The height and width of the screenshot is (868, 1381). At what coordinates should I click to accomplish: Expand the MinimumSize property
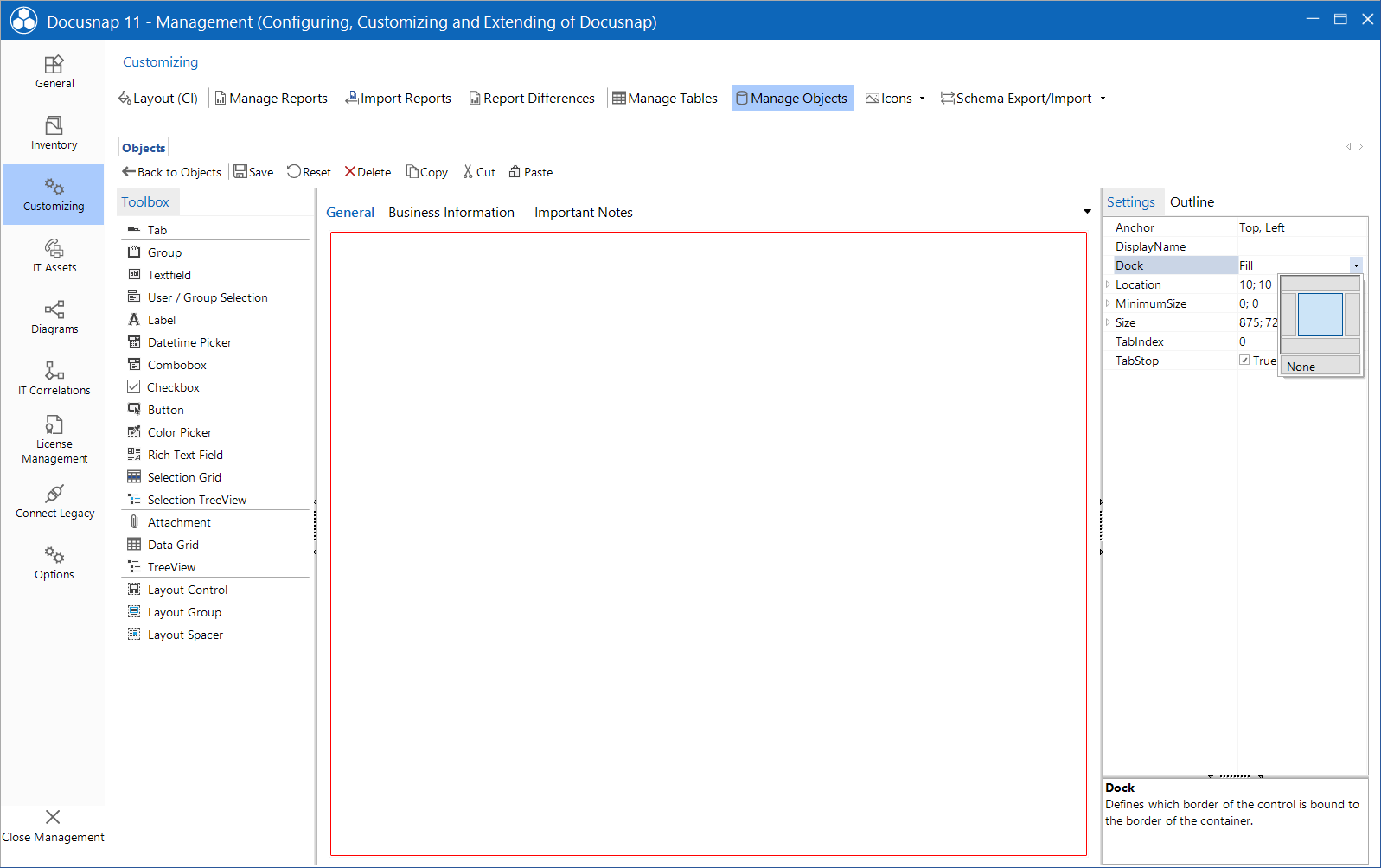(x=1108, y=303)
